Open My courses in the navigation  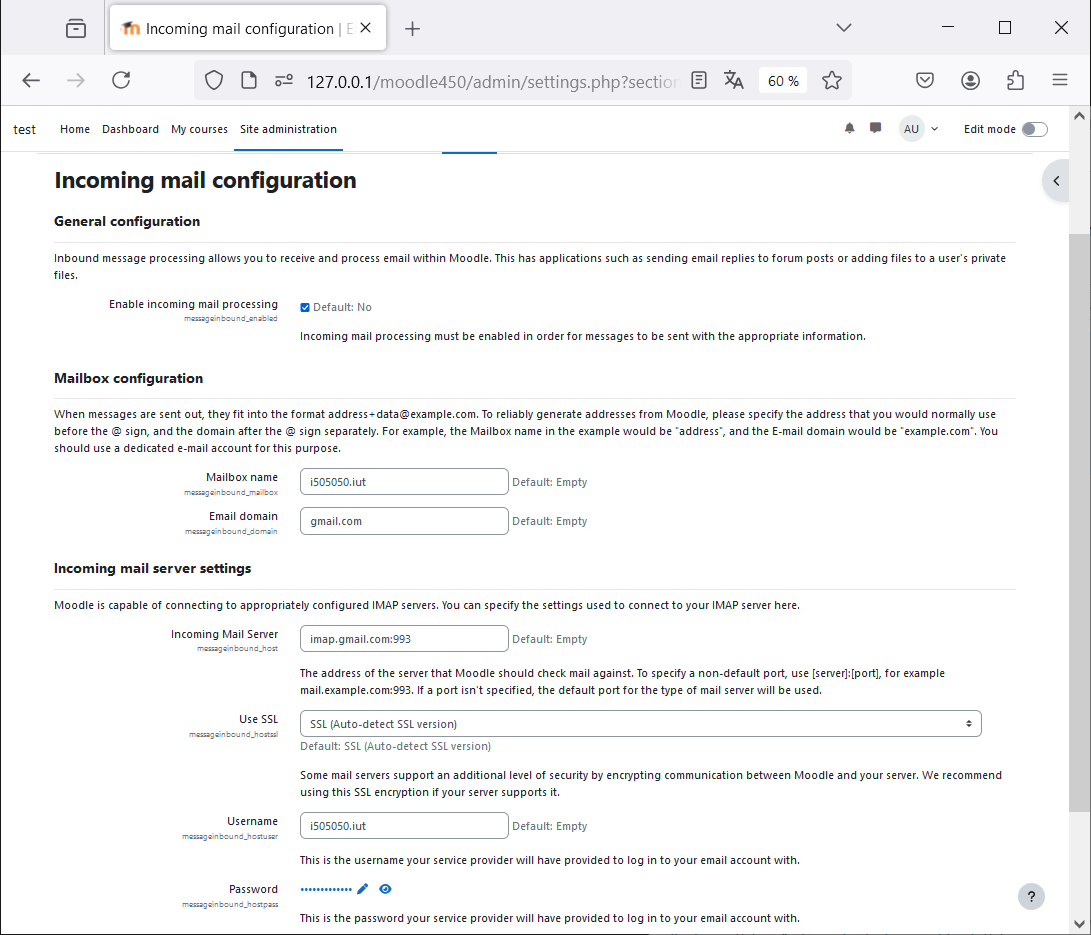coord(199,129)
